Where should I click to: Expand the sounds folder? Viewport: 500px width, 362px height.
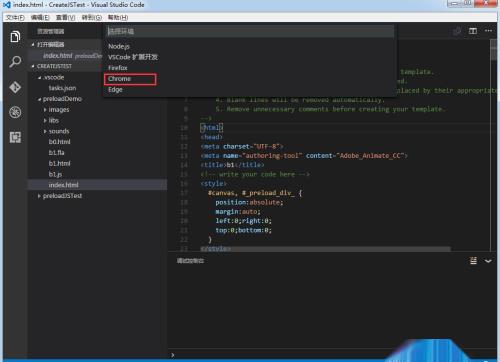point(45,131)
